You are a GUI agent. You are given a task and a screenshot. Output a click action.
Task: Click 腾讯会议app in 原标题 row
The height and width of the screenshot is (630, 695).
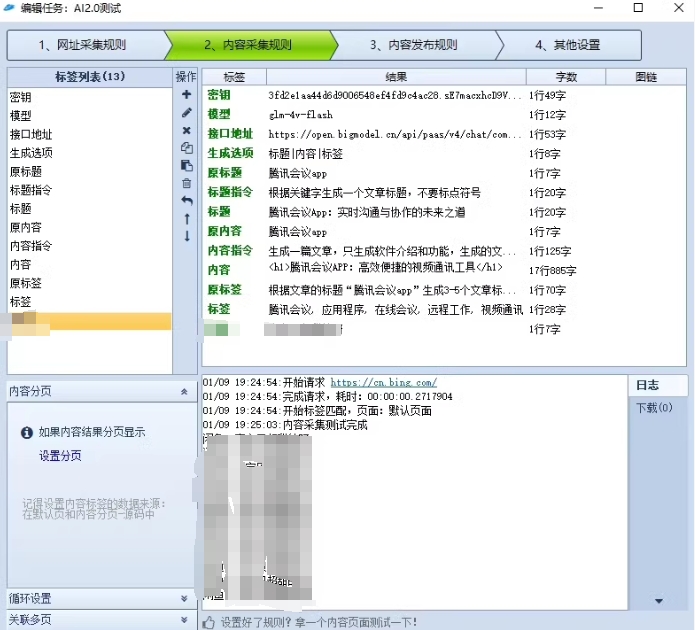pos(297,173)
